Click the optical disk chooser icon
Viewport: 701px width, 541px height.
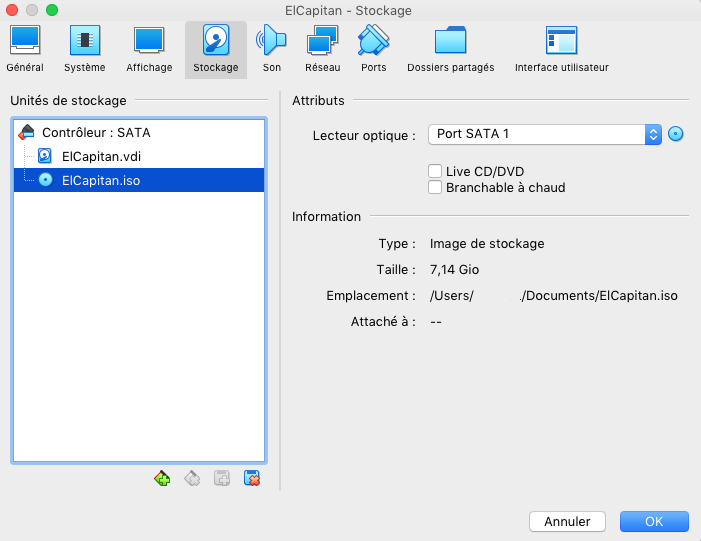click(x=676, y=134)
